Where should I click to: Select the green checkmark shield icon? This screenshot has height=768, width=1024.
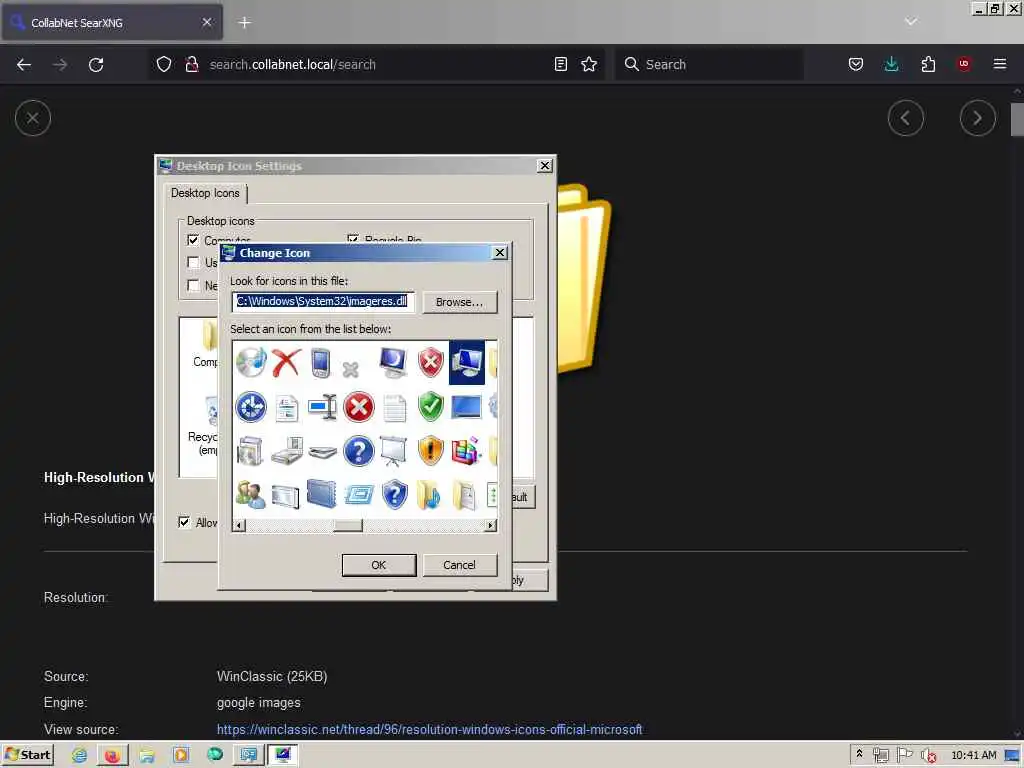(431, 407)
